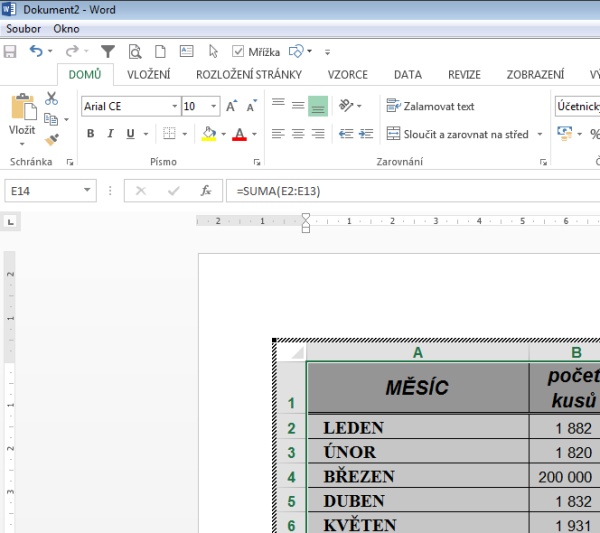The height and width of the screenshot is (533, 600).
Task: Increase font size with large A icon
Action: point(232,106)
